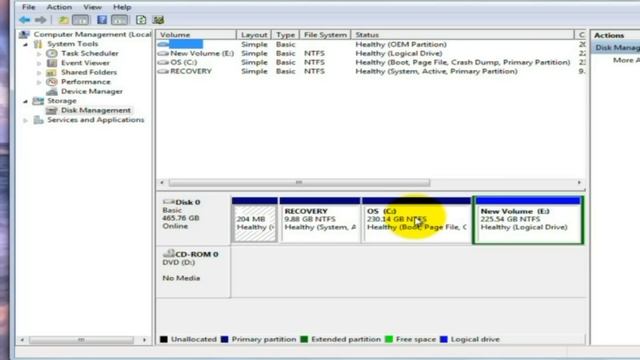The height and width of the screenshot is (360, 640).
Task: Click the Forward arrow toolbar icon
Action: pyautogui.click(x=40, y=20)
